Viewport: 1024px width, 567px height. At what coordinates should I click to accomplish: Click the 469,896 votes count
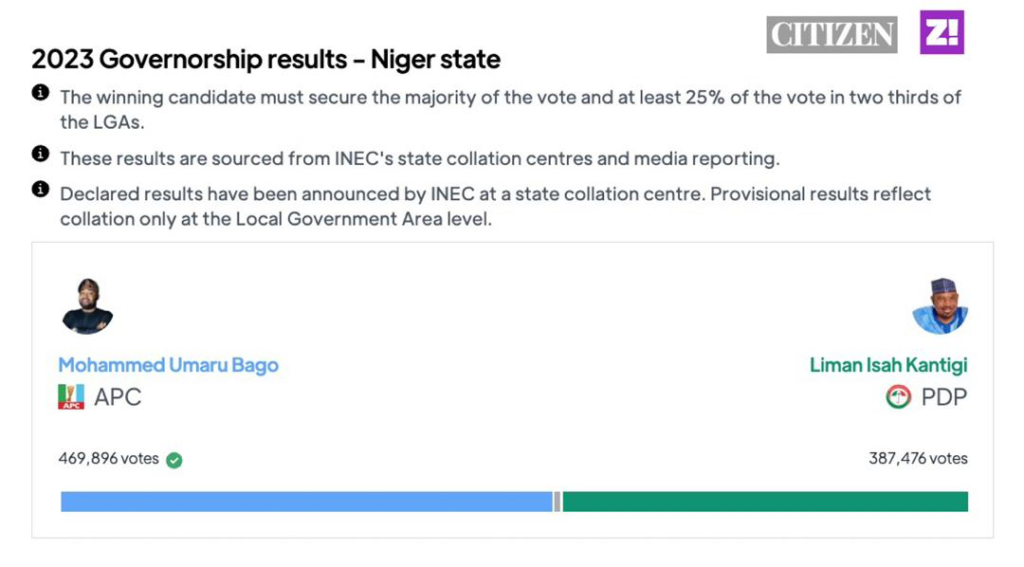[x=108, y=459]
